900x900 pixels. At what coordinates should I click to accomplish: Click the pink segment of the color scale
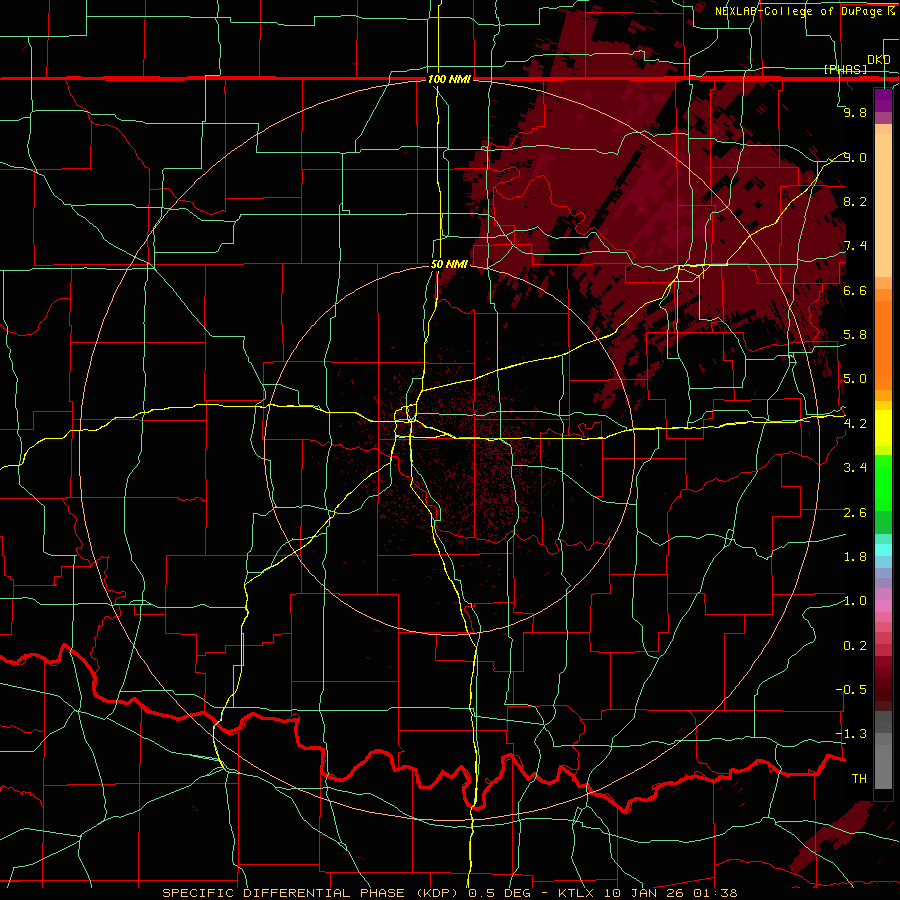pyautogui.click(x=883, y=606)
